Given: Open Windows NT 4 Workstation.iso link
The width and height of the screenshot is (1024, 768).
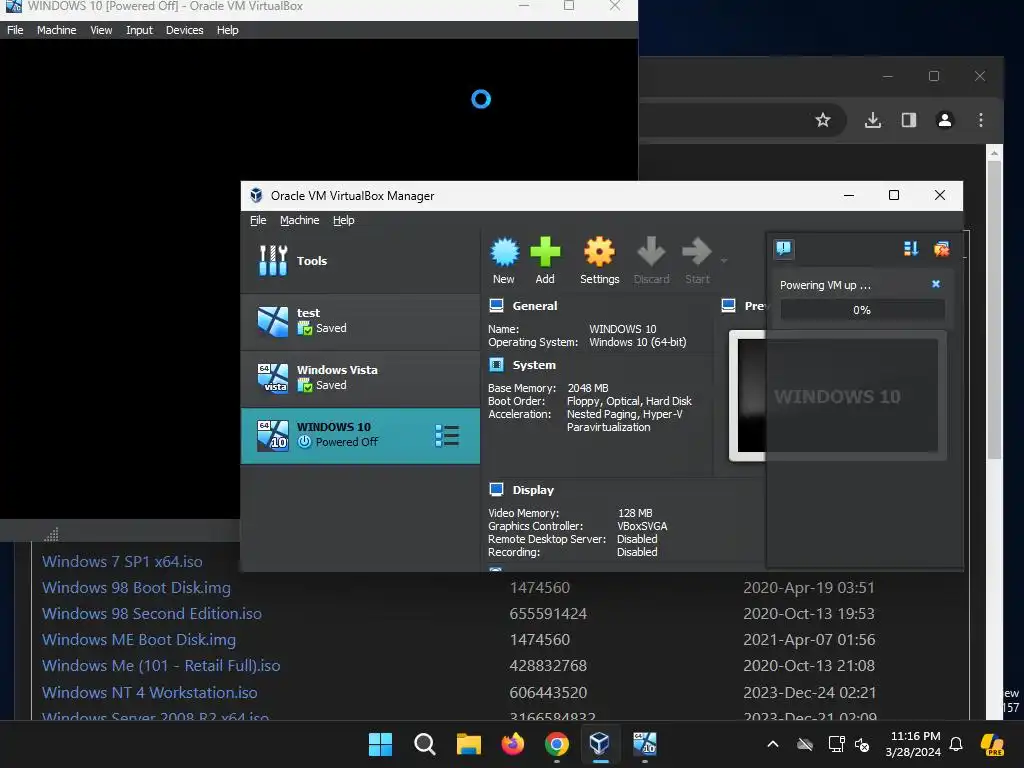Looking at the screenshot, I should (150, 692).
